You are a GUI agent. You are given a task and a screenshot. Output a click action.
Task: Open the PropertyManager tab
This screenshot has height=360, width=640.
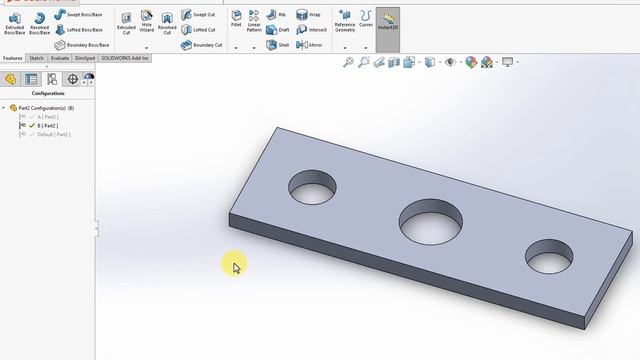click(x=31, y=79)
